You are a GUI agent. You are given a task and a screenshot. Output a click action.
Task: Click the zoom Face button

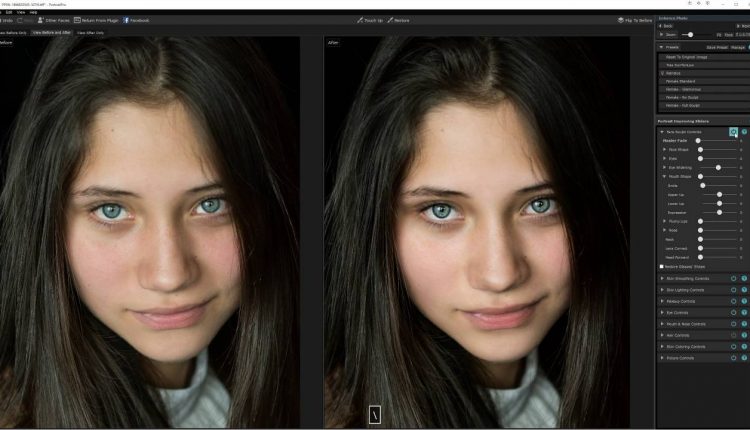pyautogui.click(x=728, y=35)
